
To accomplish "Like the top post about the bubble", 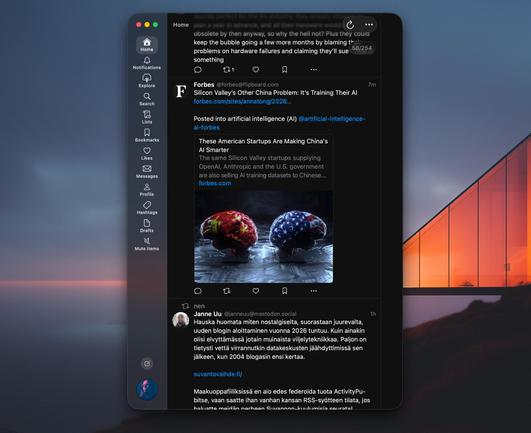I will click(x=256, y=69).
